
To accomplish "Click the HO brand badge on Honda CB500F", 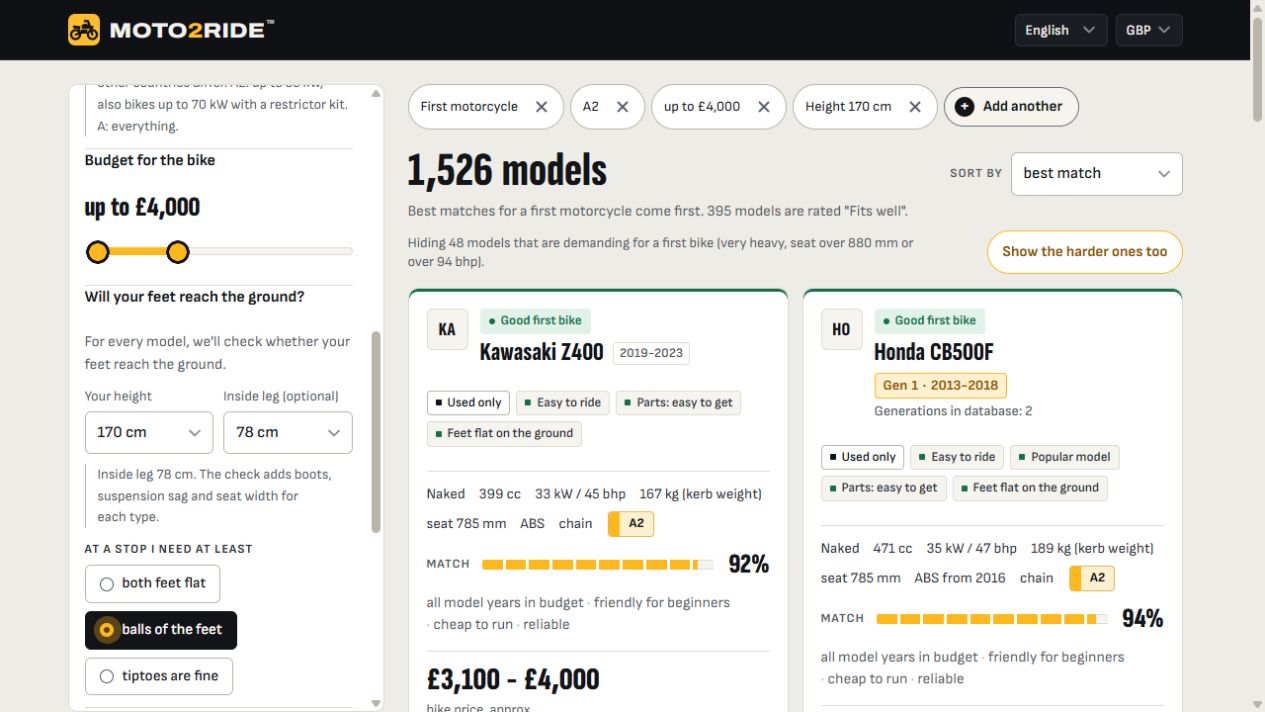I will click(841, 329).
